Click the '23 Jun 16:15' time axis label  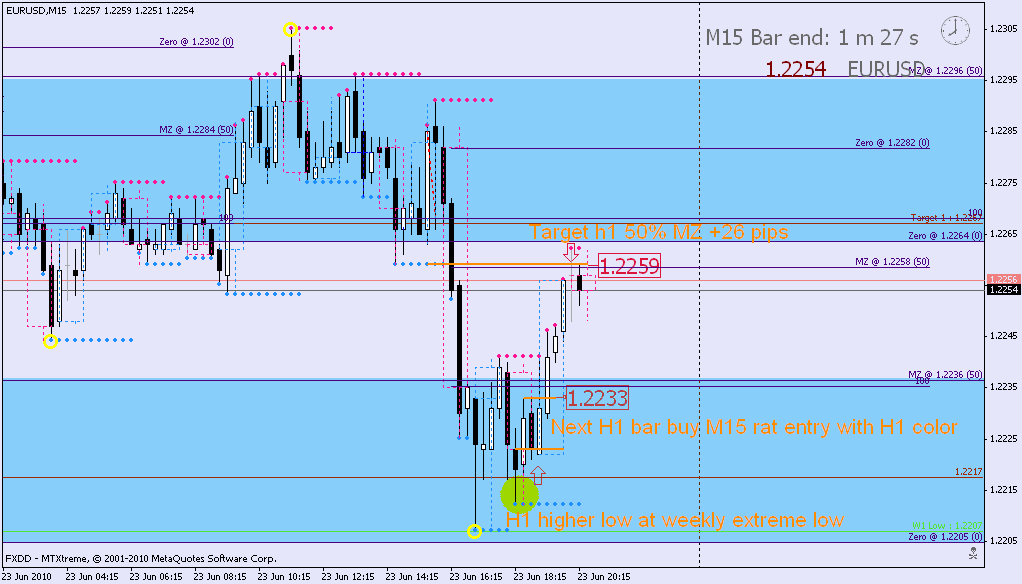click(x=475, y=576)
